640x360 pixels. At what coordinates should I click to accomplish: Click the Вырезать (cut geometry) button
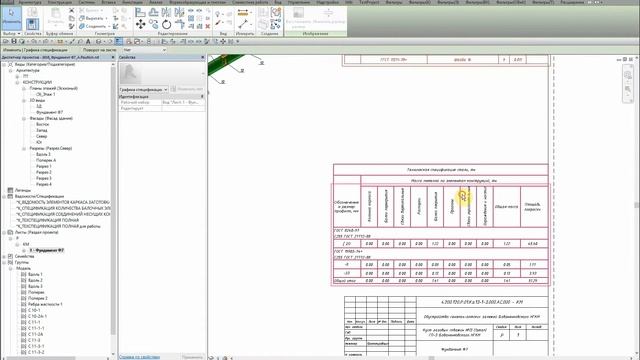click(x=93, y=18)
